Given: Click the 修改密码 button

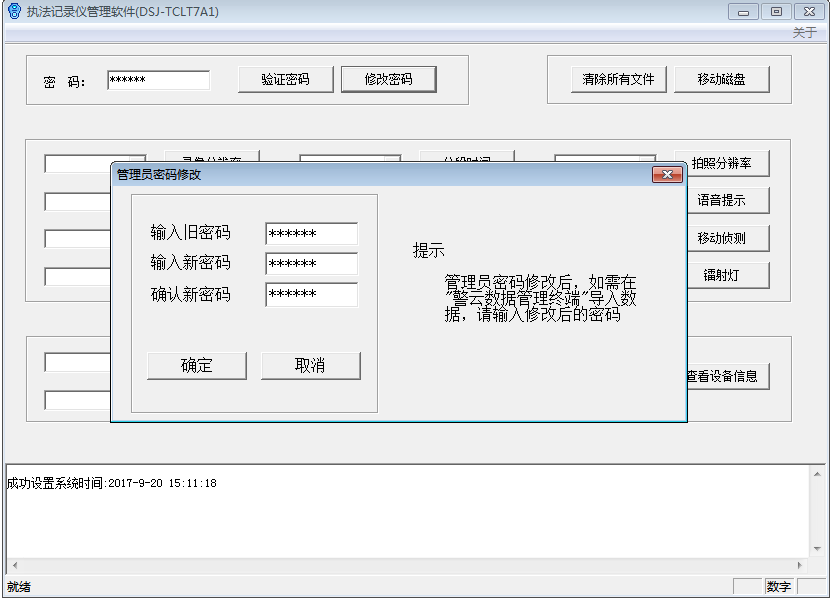Looking at the screenshot, I should click(x=388, y=80).
